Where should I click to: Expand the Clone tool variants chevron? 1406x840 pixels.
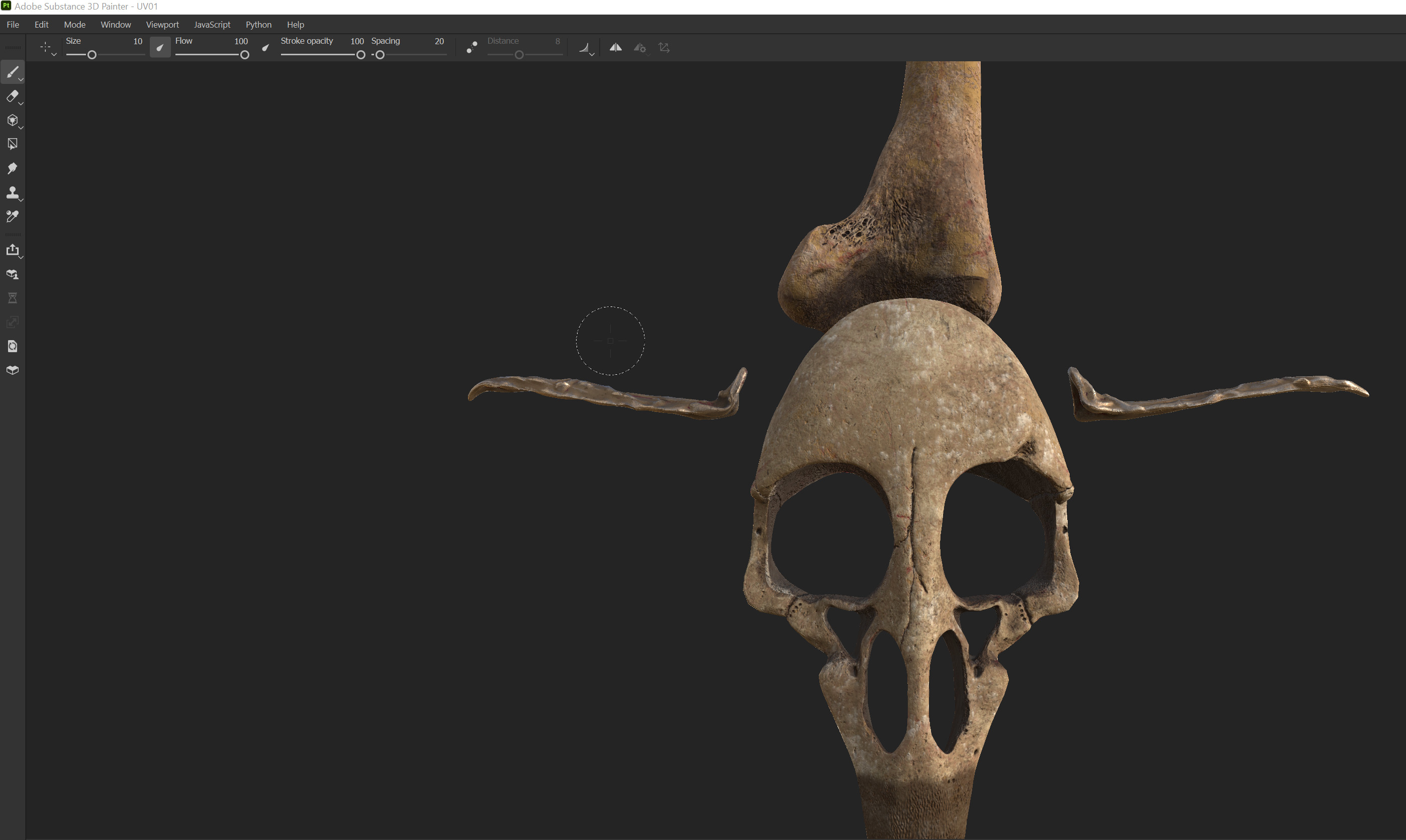coord(21,200)
